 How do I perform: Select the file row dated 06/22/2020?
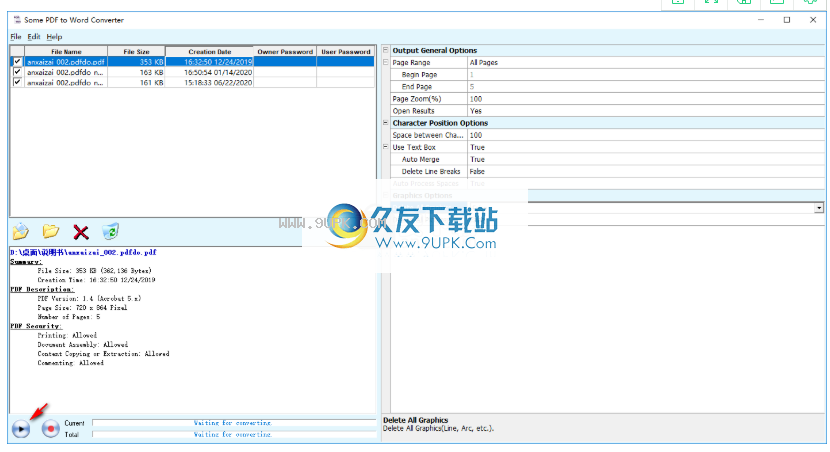click(193, 83)
